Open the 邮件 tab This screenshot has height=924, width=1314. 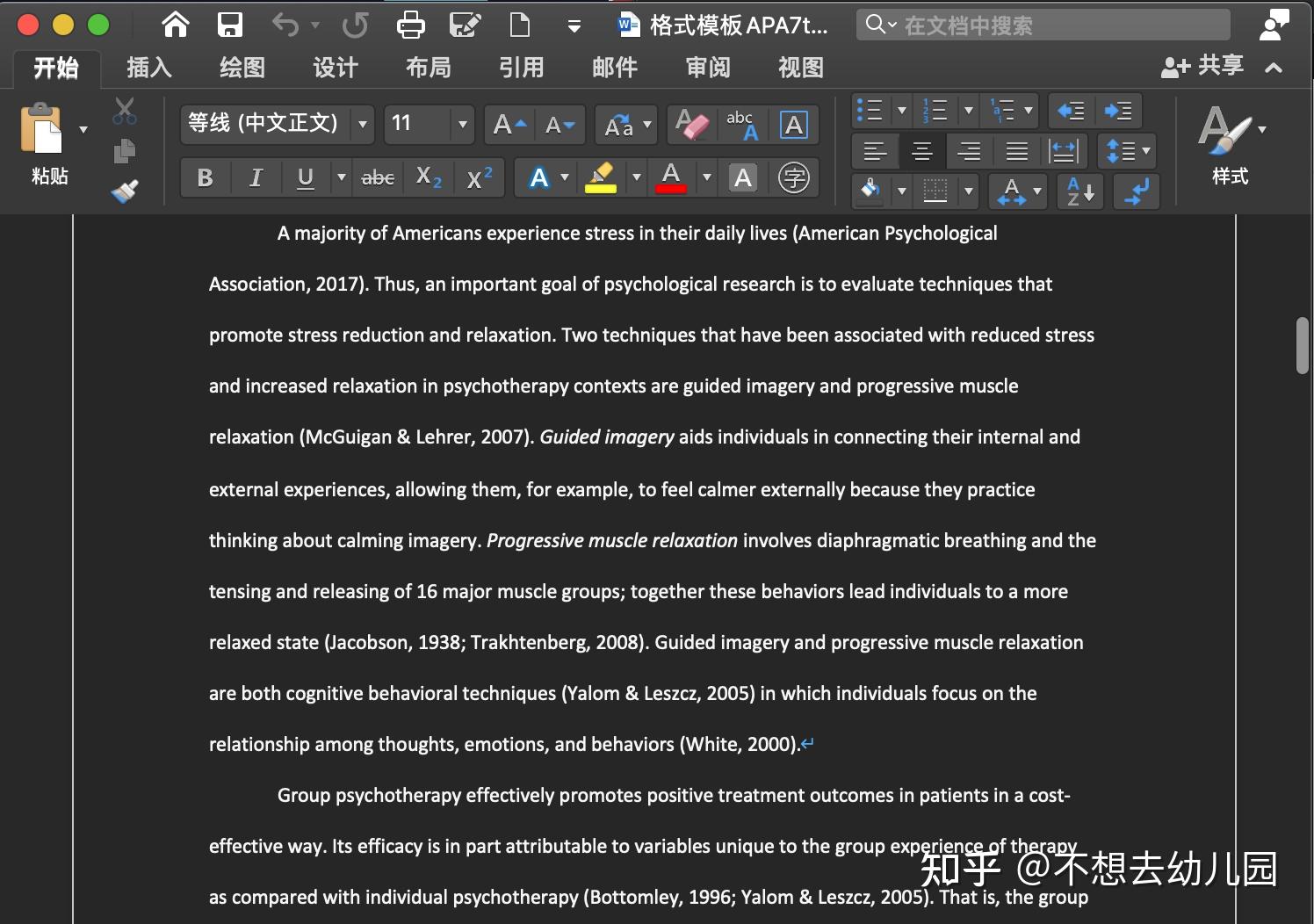click(x=615, y=68)
